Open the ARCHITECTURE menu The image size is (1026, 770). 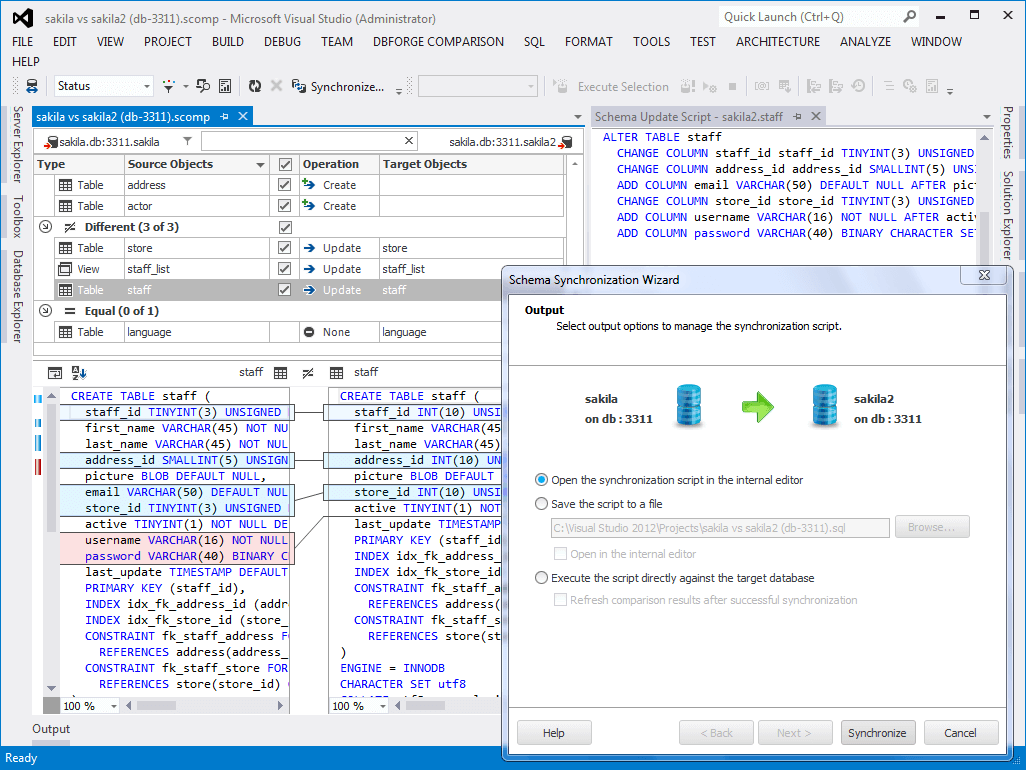point(778,42)
